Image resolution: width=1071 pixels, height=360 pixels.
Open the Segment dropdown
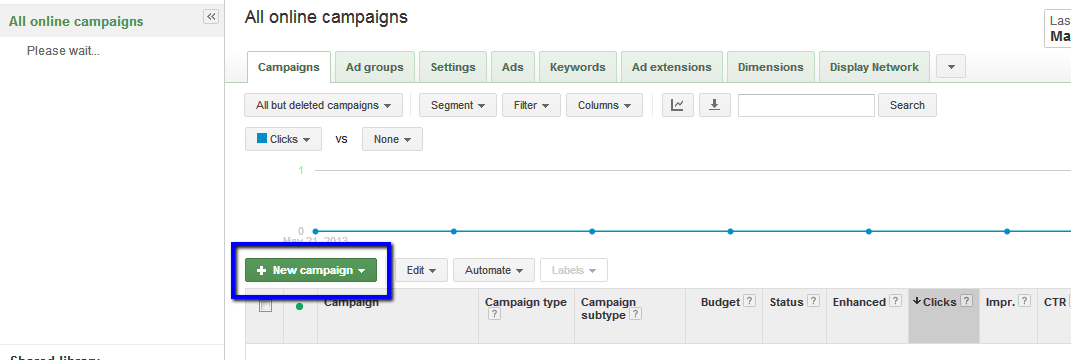458,105
